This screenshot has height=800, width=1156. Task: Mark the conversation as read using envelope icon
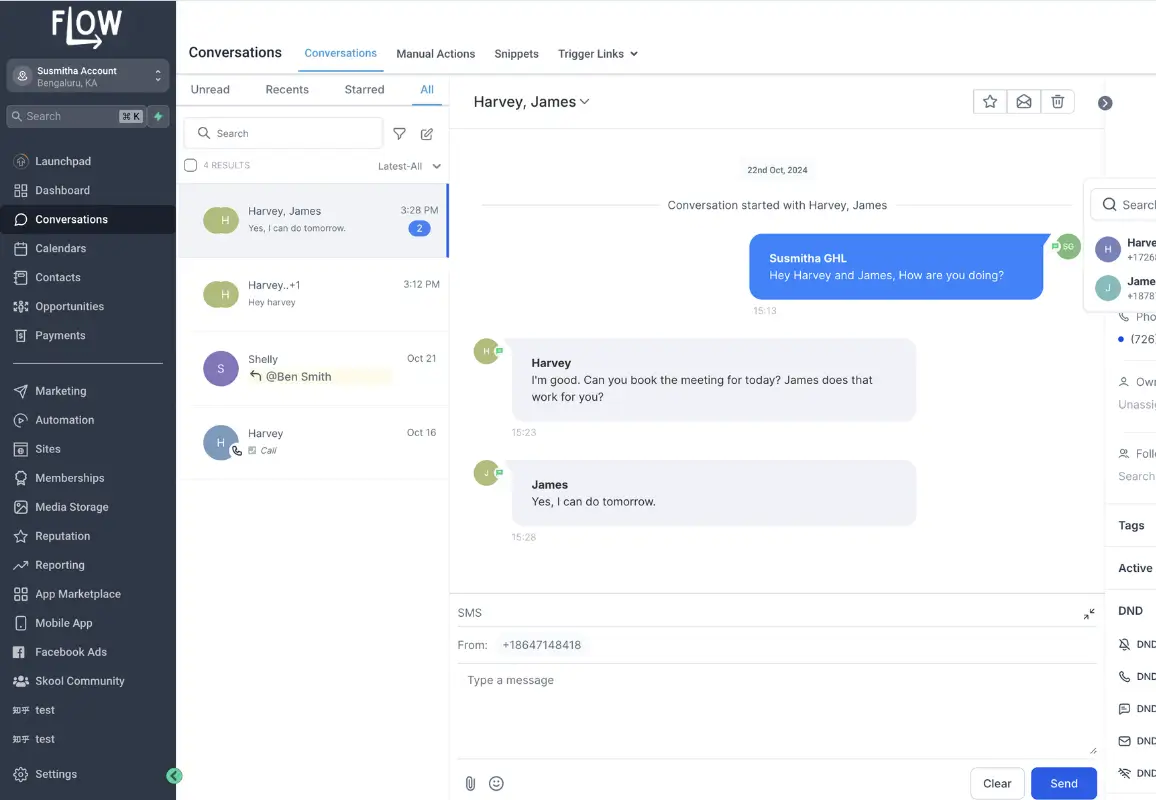(x=1024, y=101)
